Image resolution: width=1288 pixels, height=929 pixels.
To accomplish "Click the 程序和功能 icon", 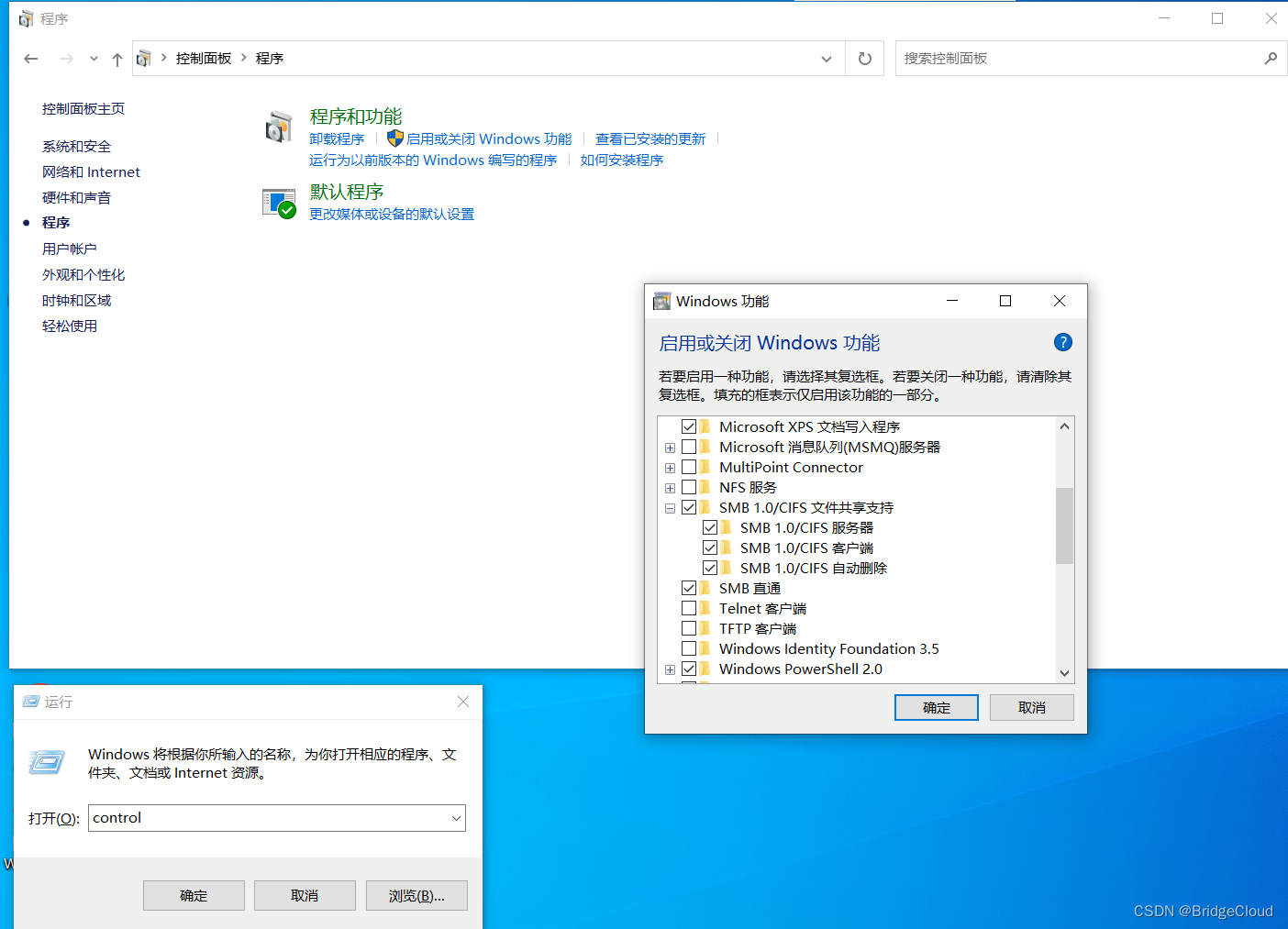I will 279,127.
